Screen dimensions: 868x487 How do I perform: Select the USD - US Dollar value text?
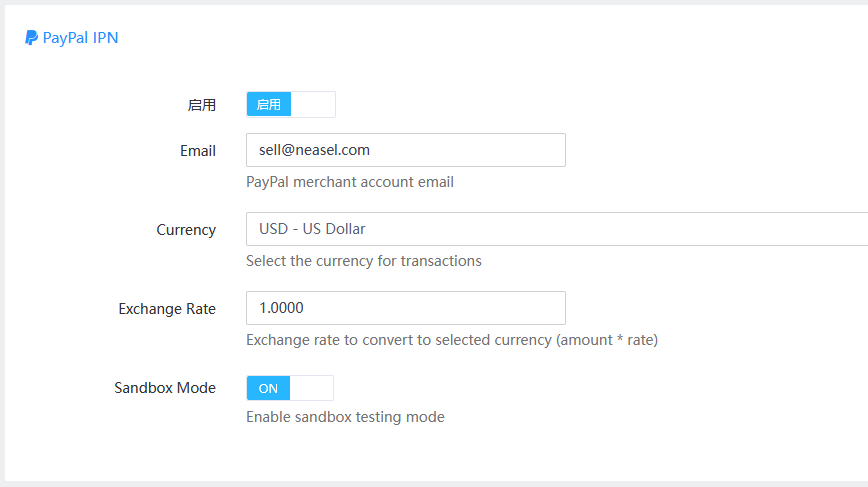(312, 229)
